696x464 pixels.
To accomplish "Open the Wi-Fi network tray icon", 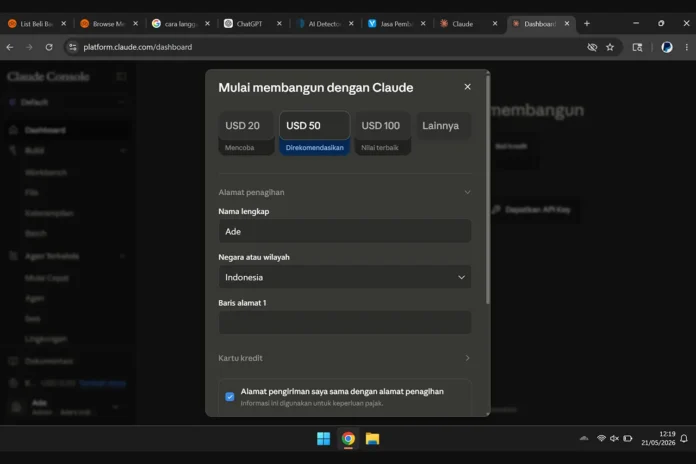I will point(601,439).
